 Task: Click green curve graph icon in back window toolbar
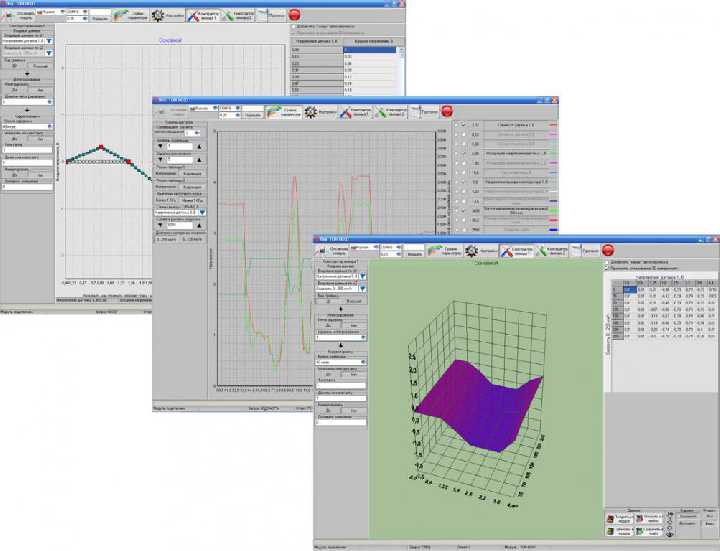pos(120,15)
